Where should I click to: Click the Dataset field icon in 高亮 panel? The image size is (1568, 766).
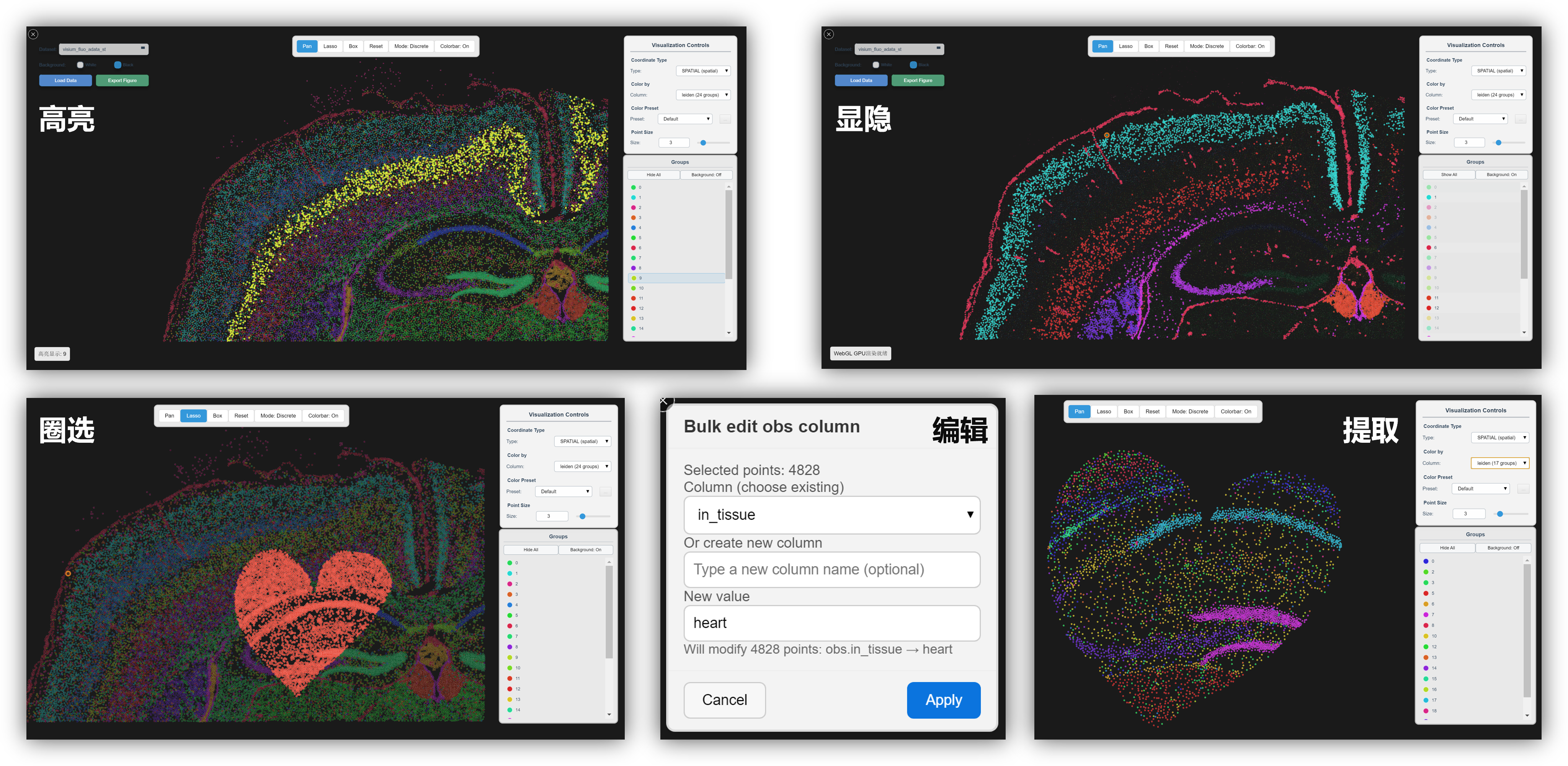(x=143, y=48)
